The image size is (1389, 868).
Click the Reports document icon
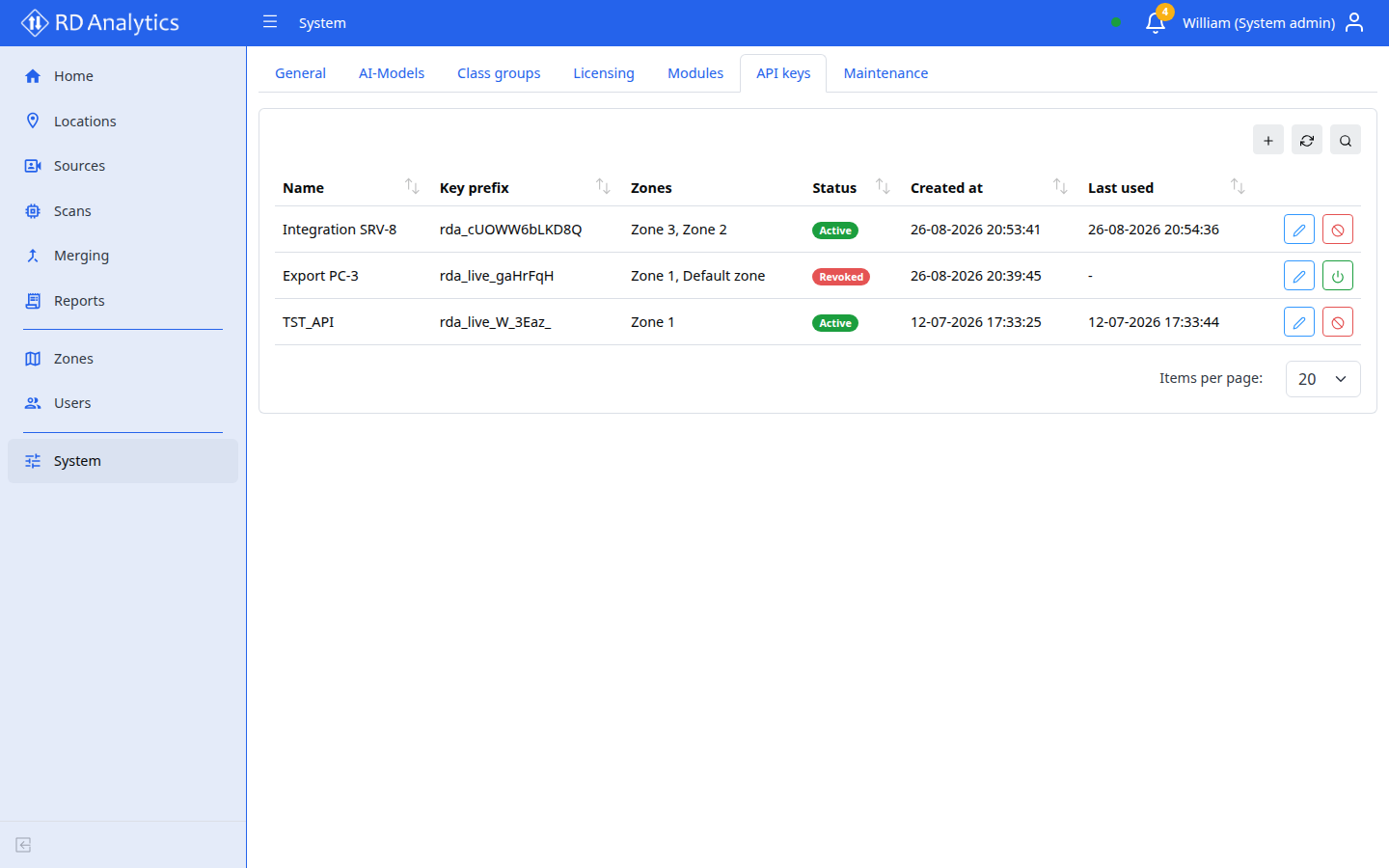[x=33, y=301]
